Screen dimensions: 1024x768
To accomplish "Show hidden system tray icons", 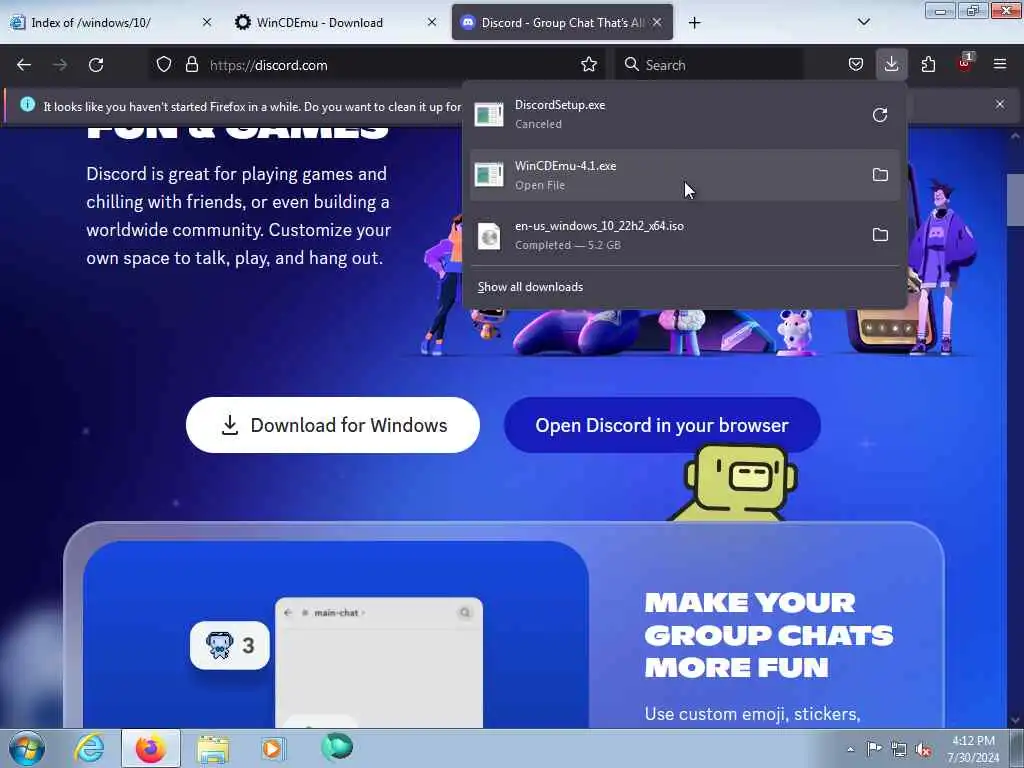I will coord(850,749).
